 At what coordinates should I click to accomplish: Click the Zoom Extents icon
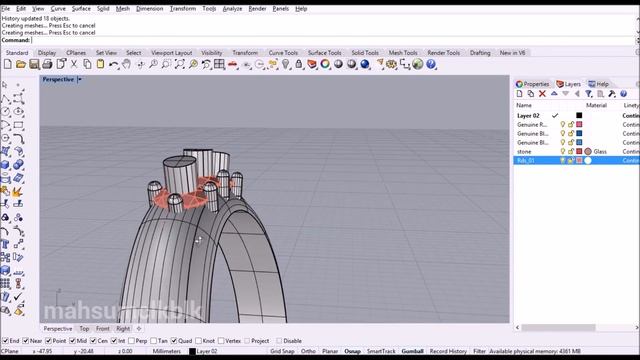(x=180, y=64)
